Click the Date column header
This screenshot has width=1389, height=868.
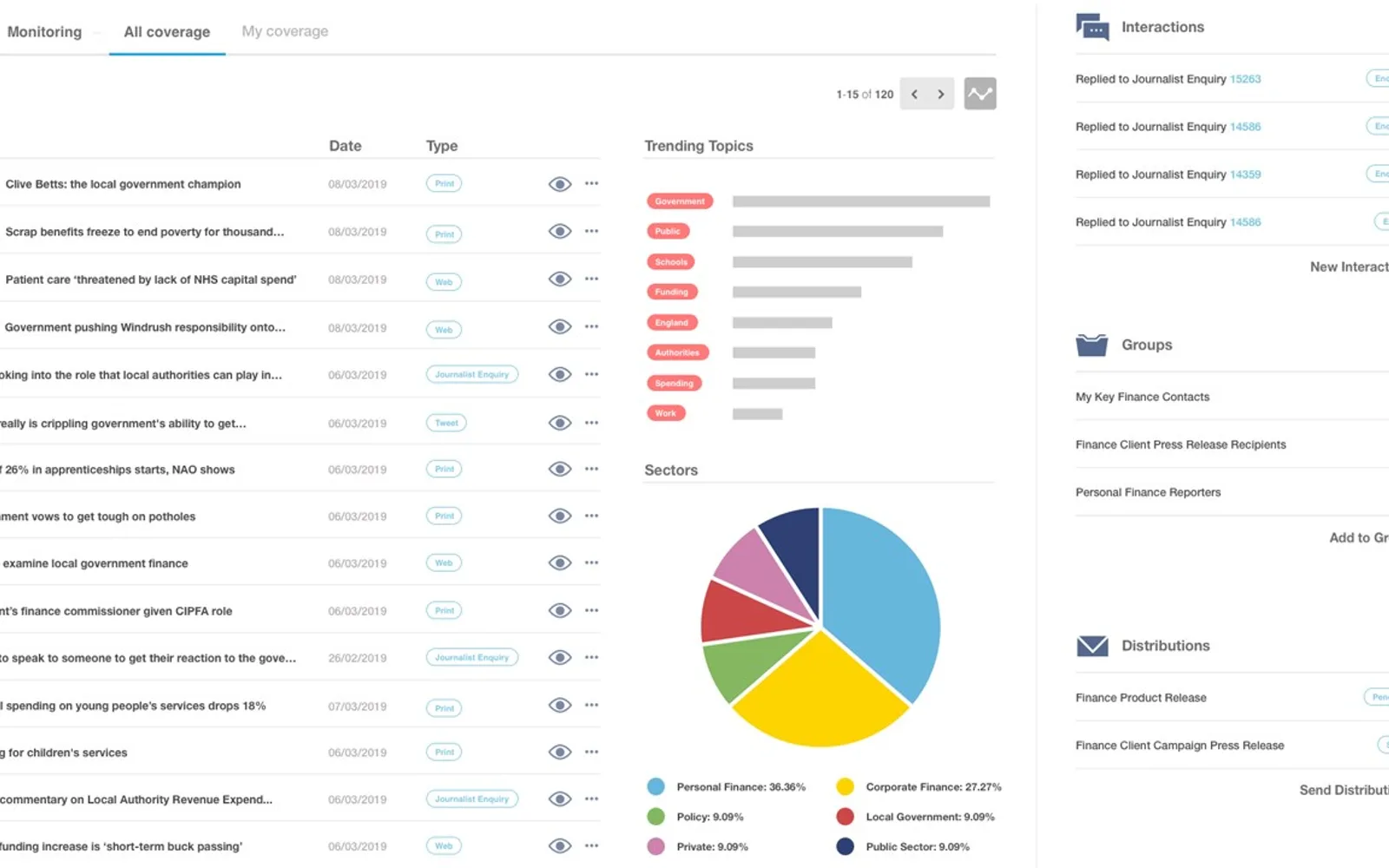click(x=346, y=146)
